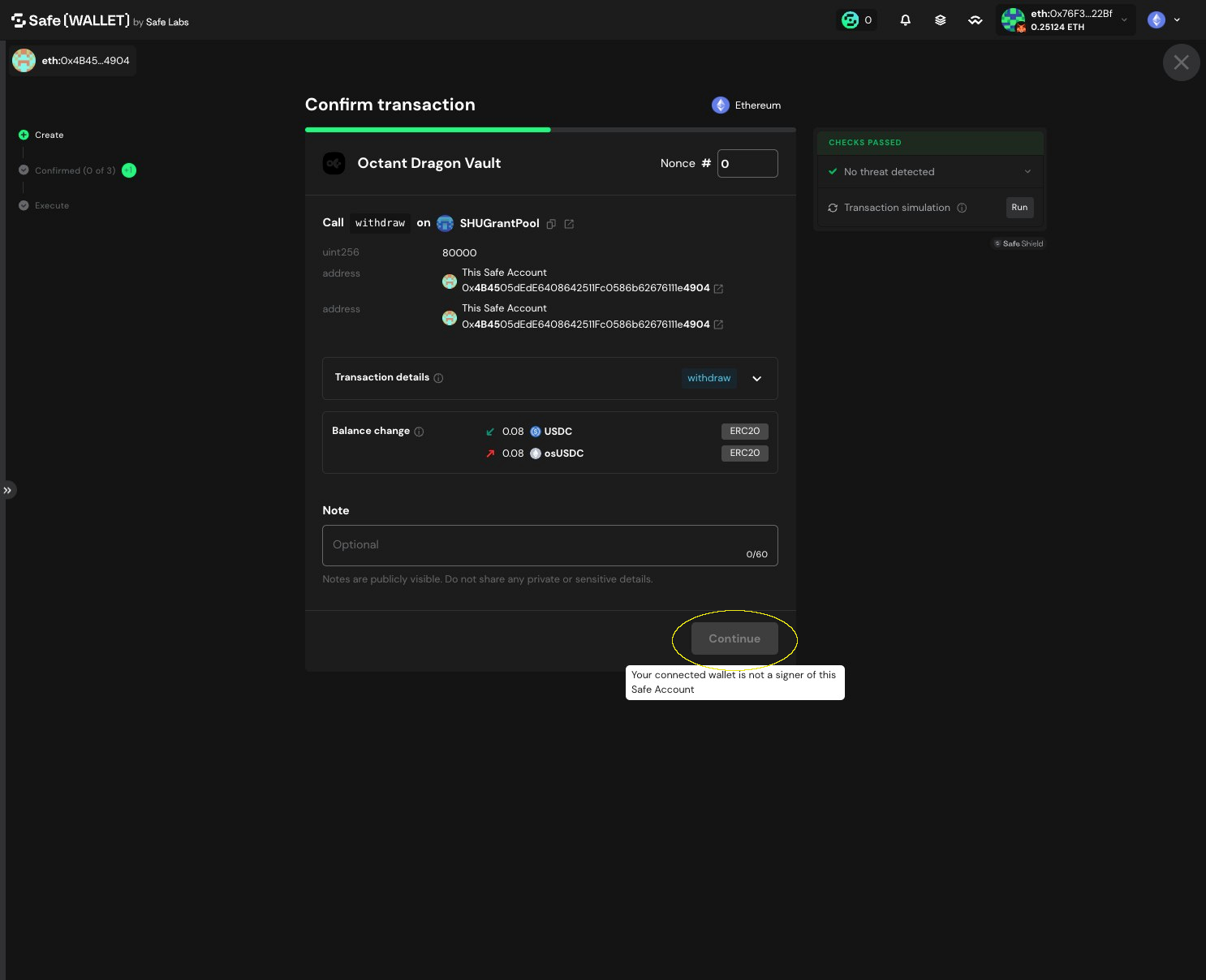Image resolution: width=1206 pixels, height=980 pixels.
Task: Click the withdraw tag in Transaction details
Action: tap(709, 378)
